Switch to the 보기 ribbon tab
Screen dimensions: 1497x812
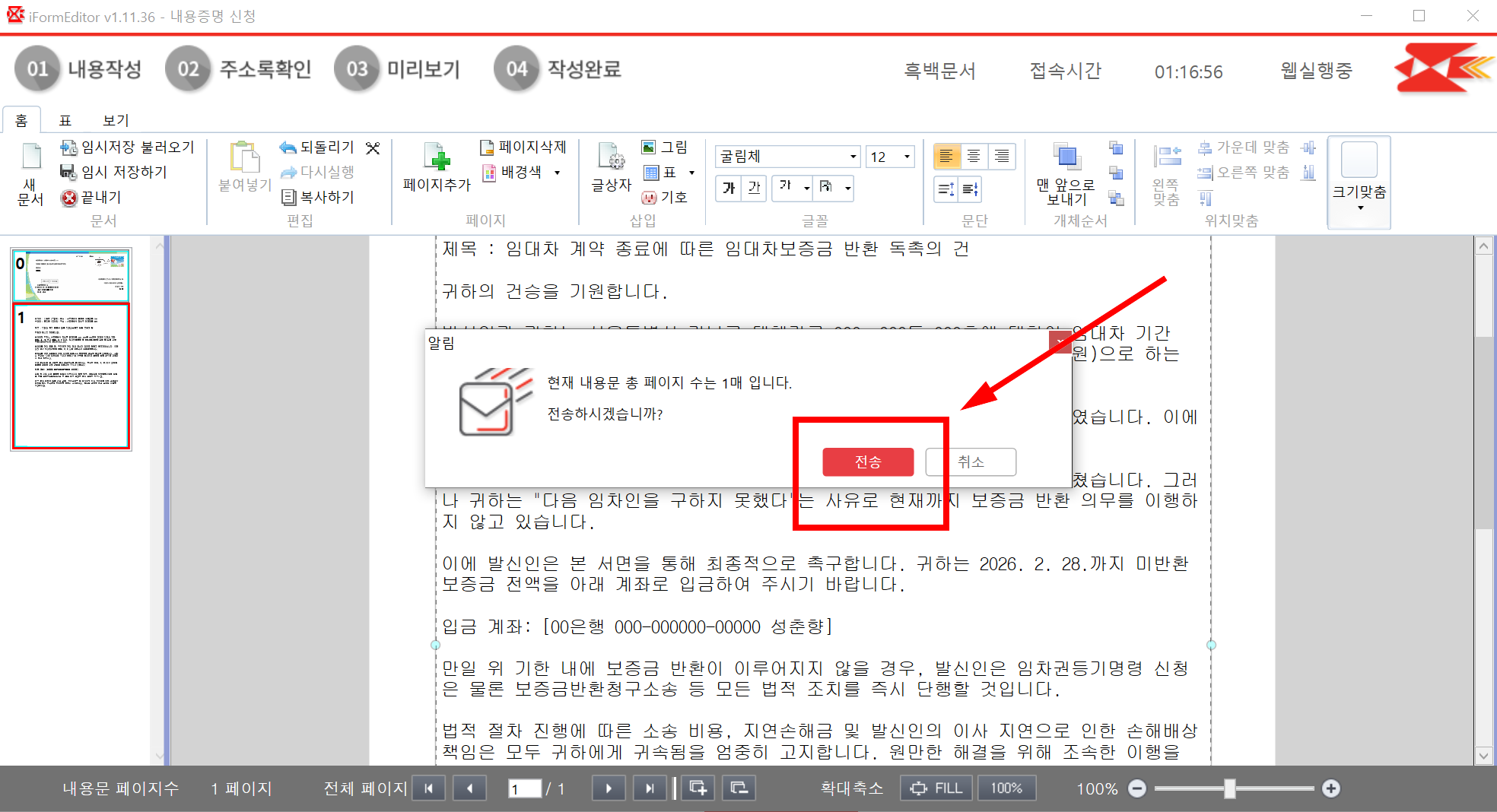(116, 119)
